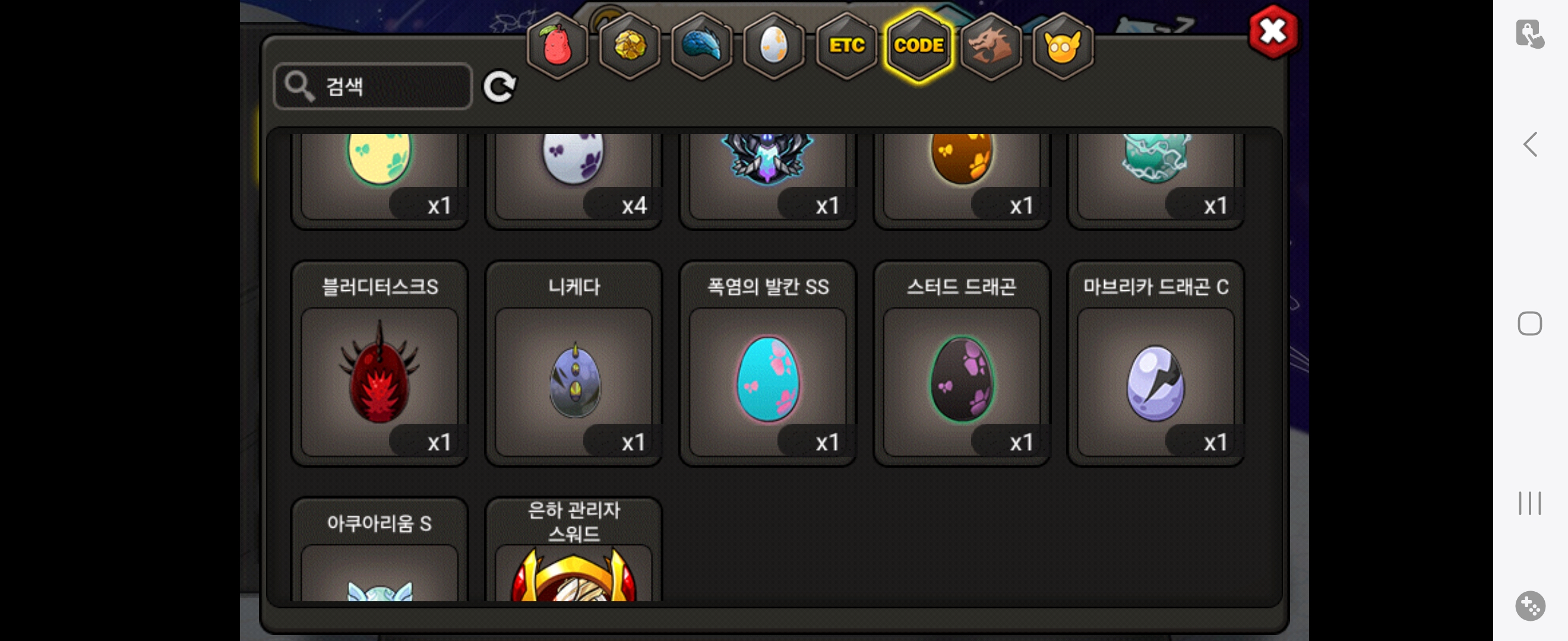Screen dimensions: 1568x641
Task: Open the 아쿠아리움 S item
Action: pos(380,550)
